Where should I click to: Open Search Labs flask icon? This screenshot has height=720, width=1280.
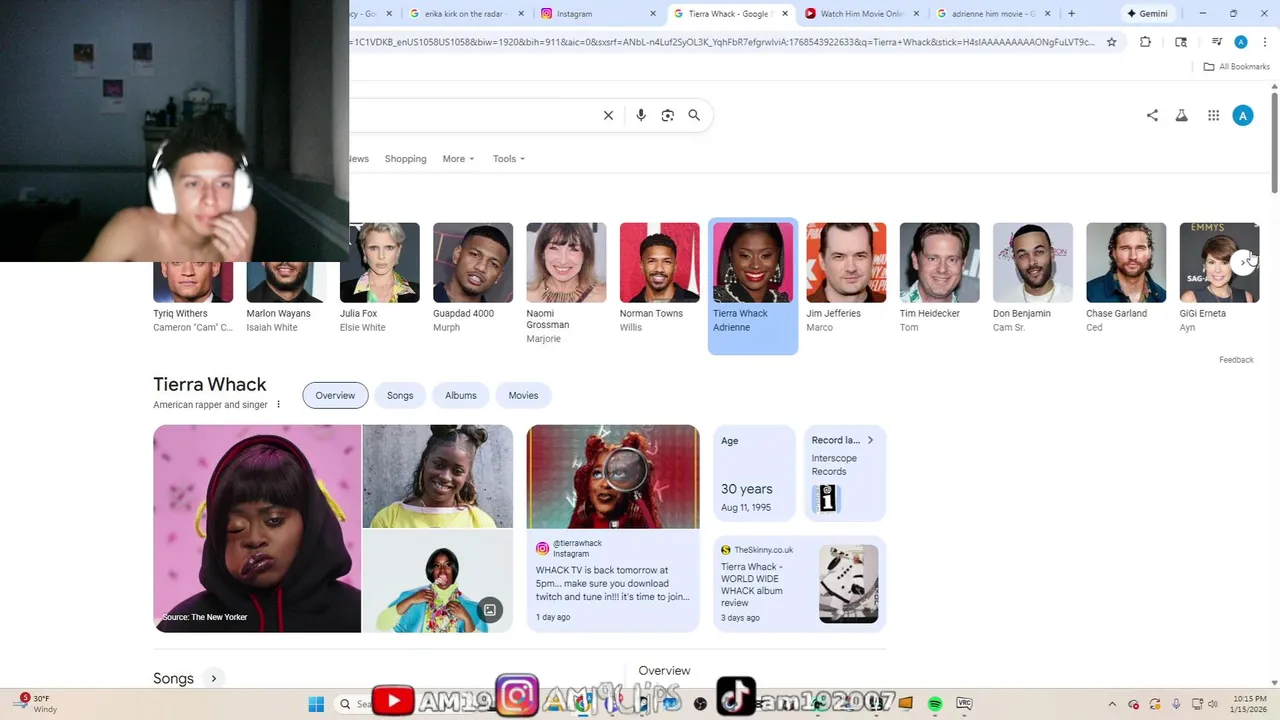[1181, 115]
